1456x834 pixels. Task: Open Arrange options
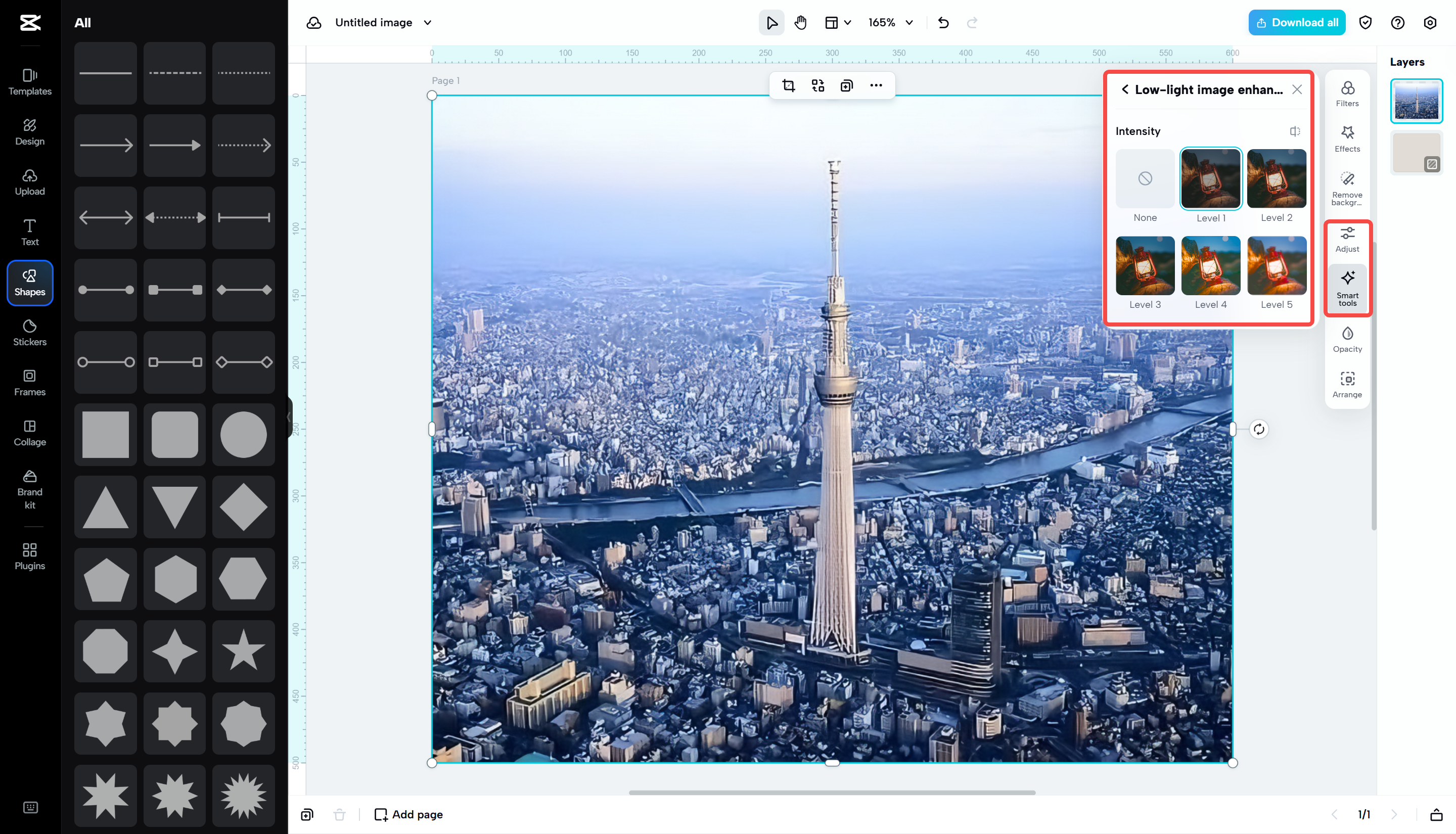click(x=1347, y=385)
